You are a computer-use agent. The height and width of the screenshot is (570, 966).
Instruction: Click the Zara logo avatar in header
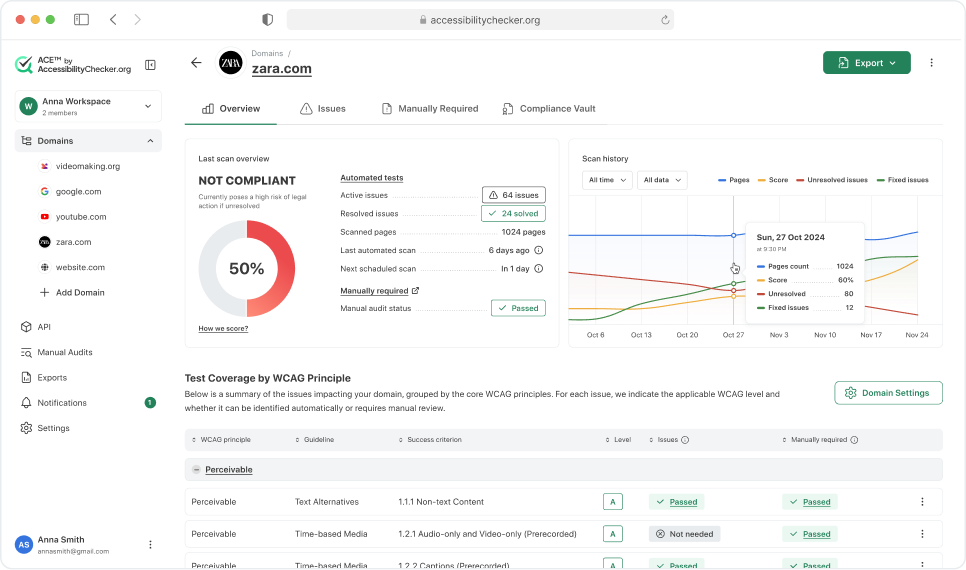point(231,63)
